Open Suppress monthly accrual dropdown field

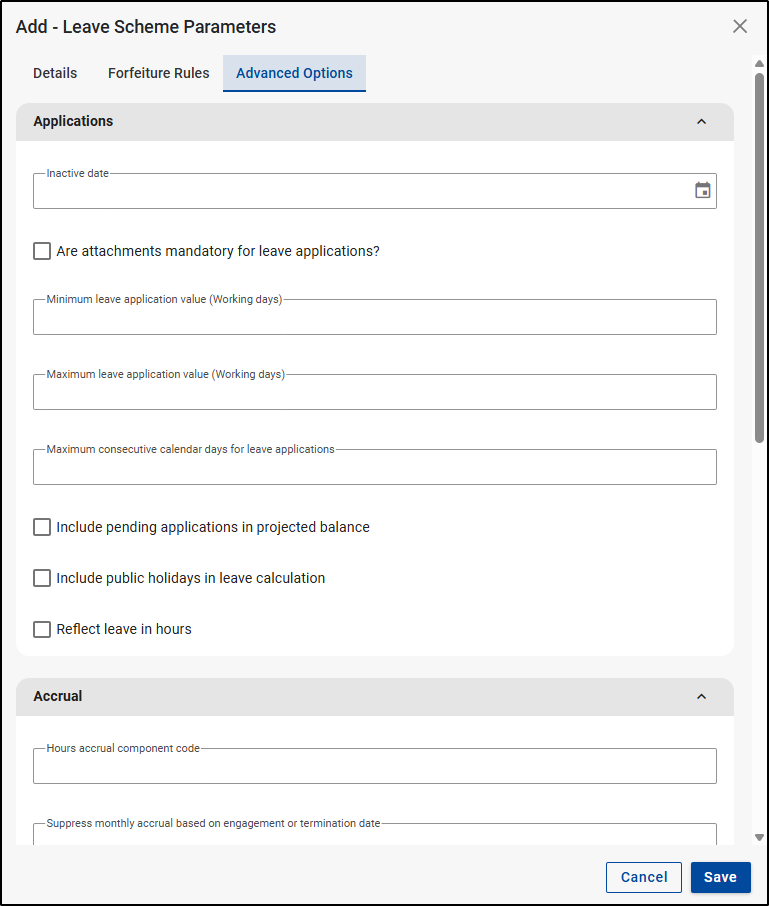(374, 835)
